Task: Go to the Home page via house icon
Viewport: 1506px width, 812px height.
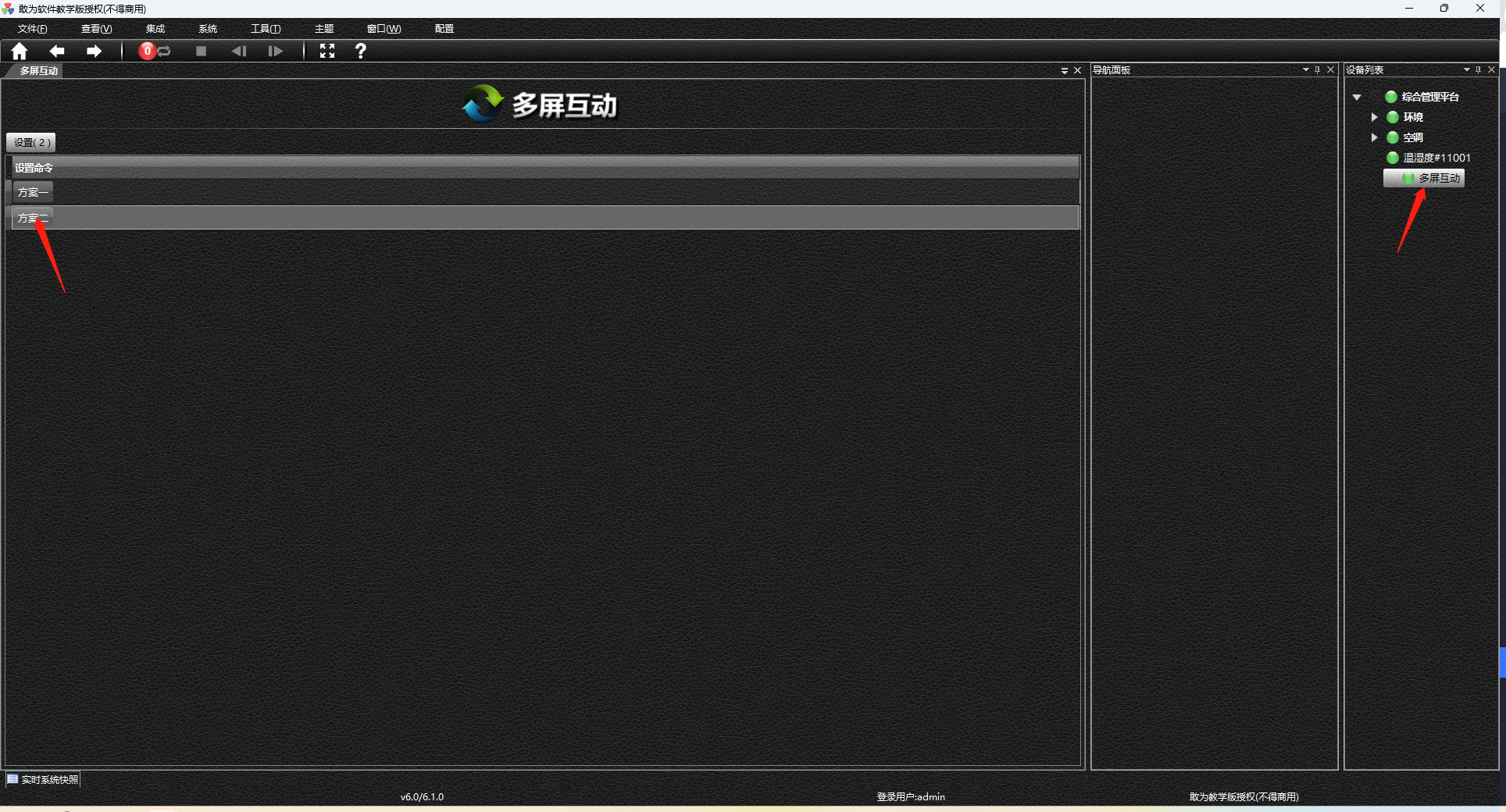Action: pyautogui.click(x=20, y=52)
